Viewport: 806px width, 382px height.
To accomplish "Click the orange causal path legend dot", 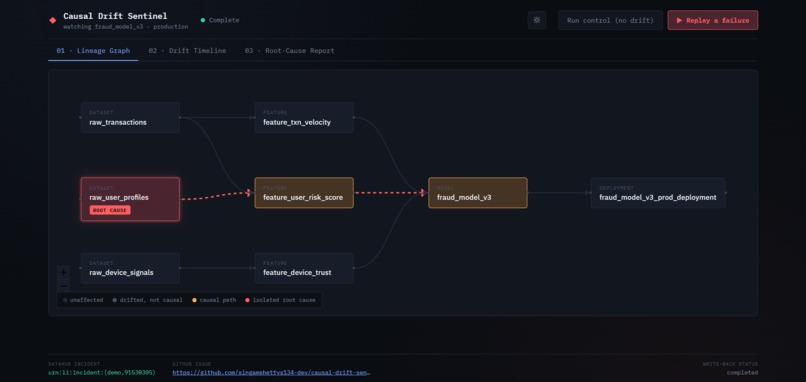I will [x=194, y=300].
